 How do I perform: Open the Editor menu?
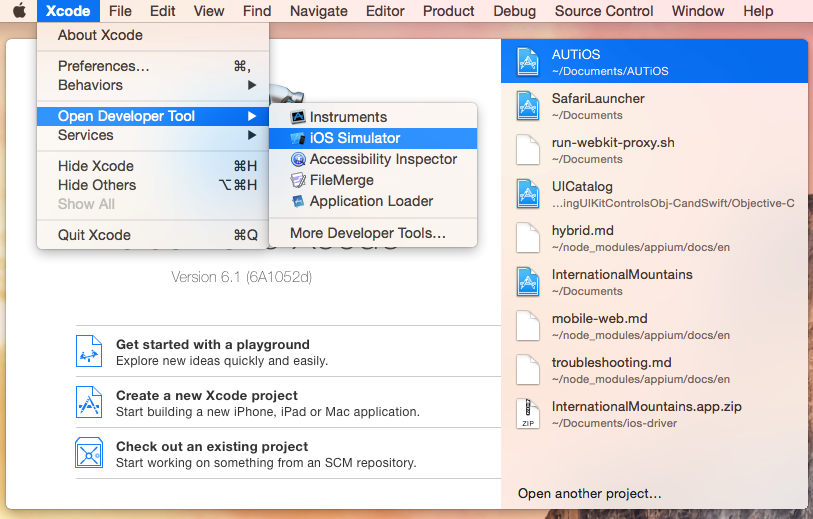coord(385,11)
